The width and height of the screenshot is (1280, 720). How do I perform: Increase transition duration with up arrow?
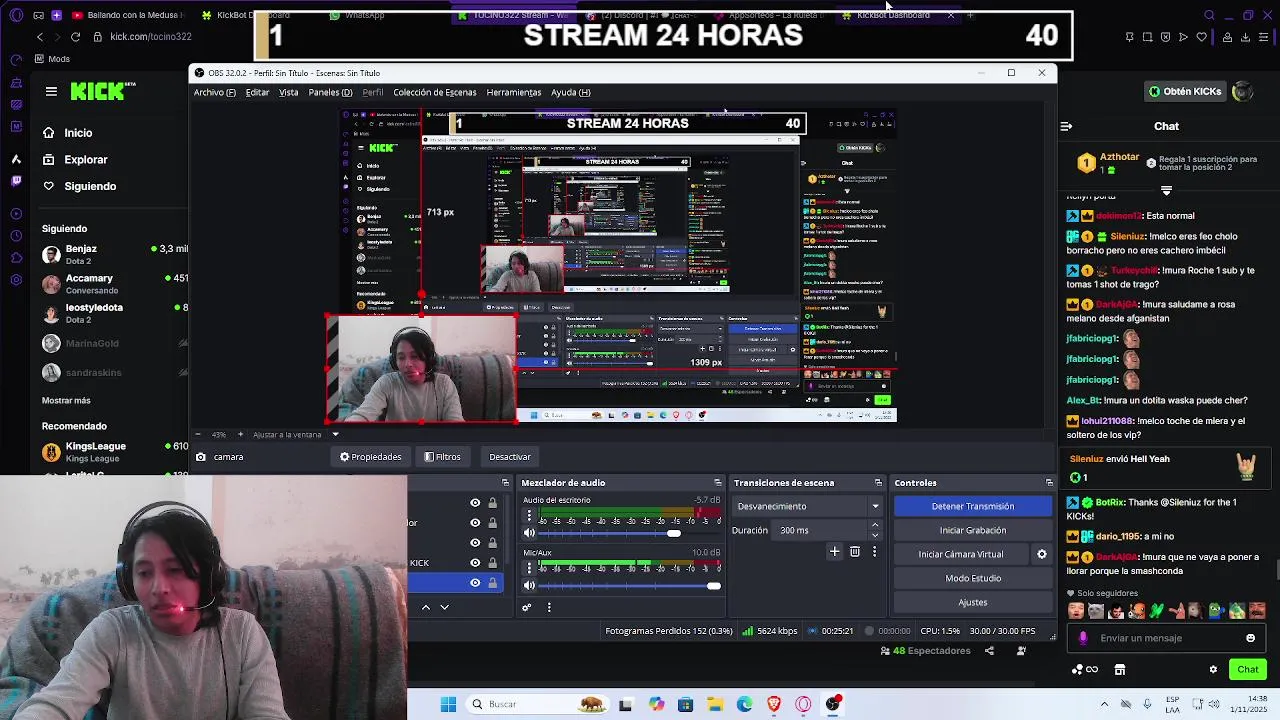875,525
